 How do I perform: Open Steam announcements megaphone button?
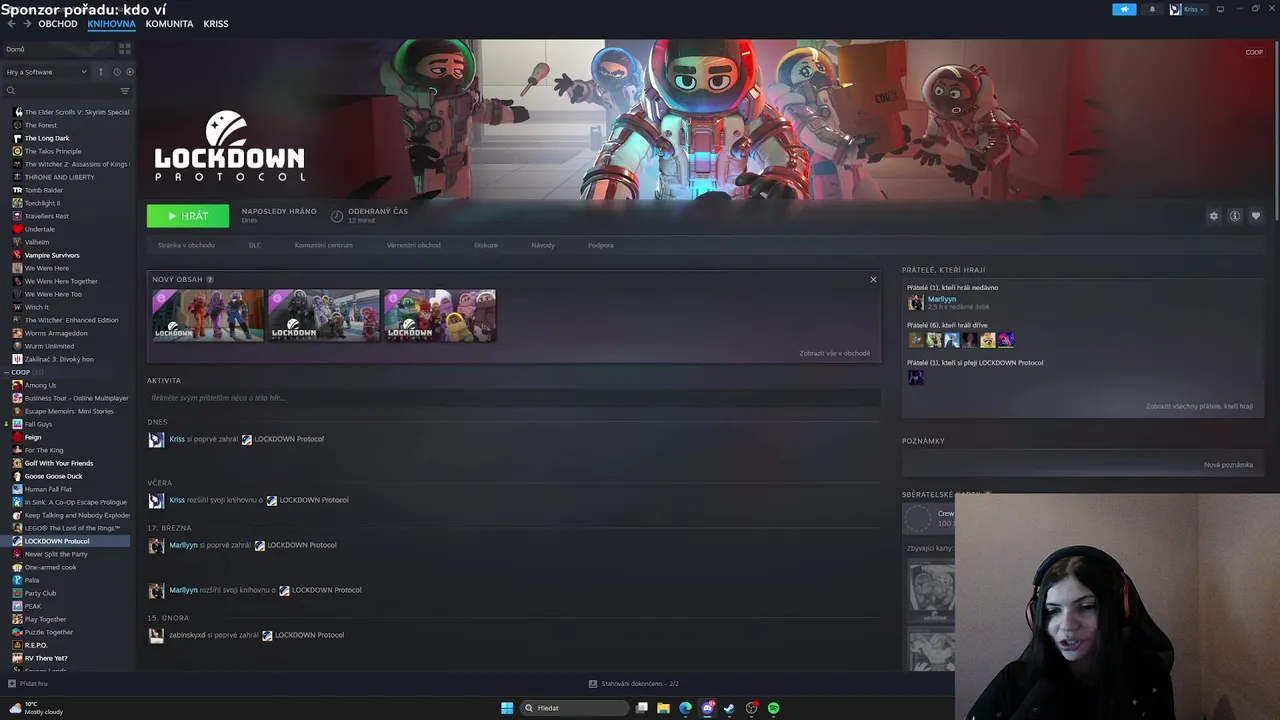(x=1124, y=9)
